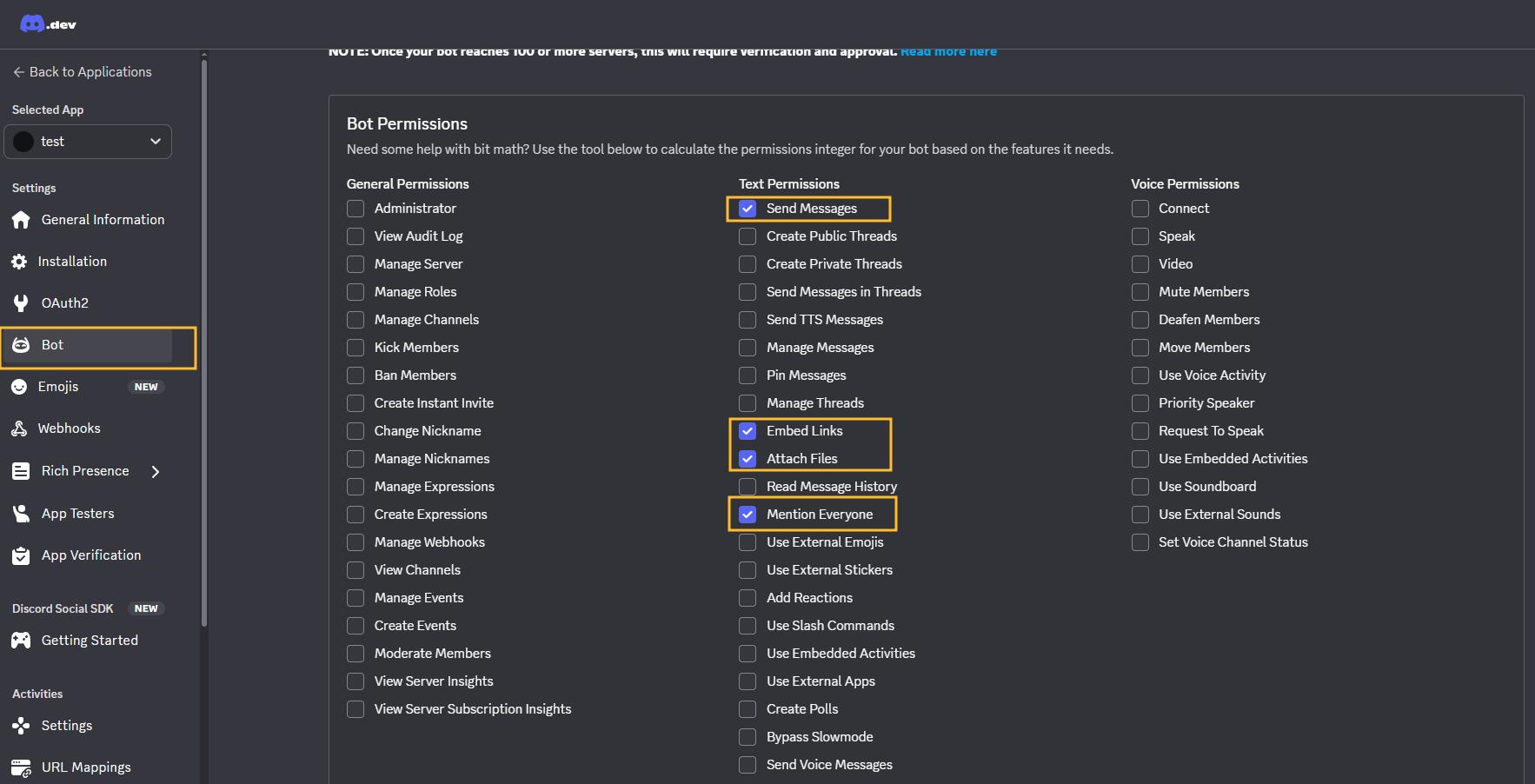
Task: Go to URL Mappings in Activities
Action: tap(86, 767)
